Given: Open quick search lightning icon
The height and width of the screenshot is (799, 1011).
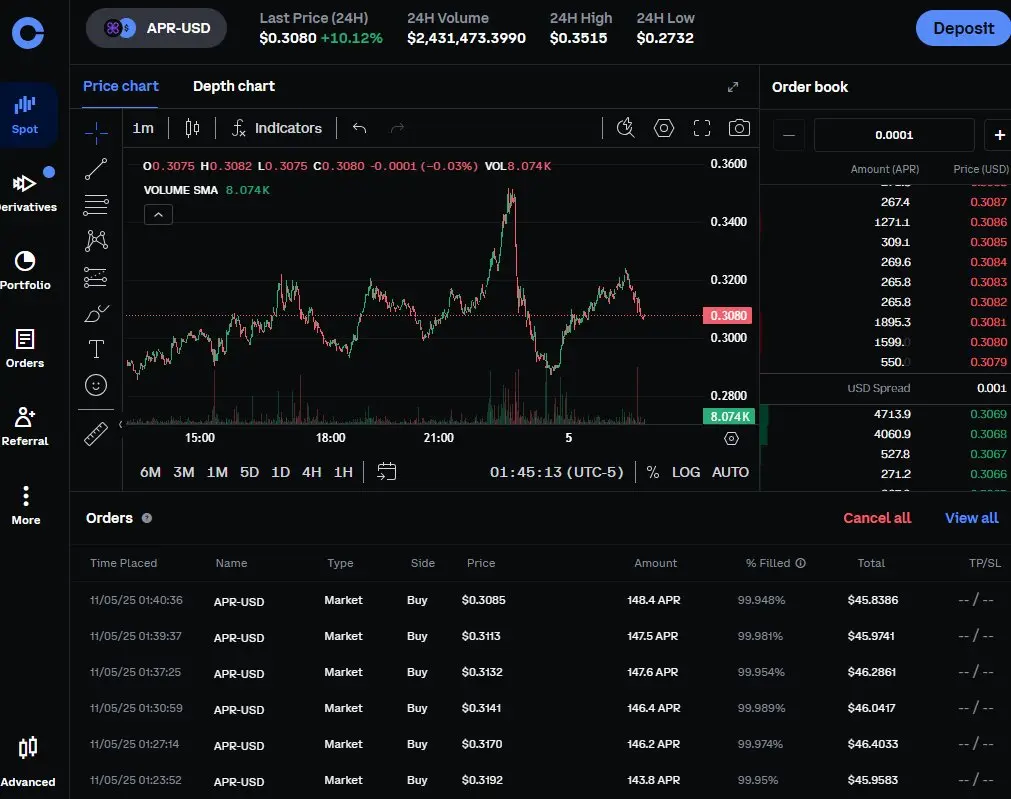Looking at the screenshot, I should (x=625, y=128).
